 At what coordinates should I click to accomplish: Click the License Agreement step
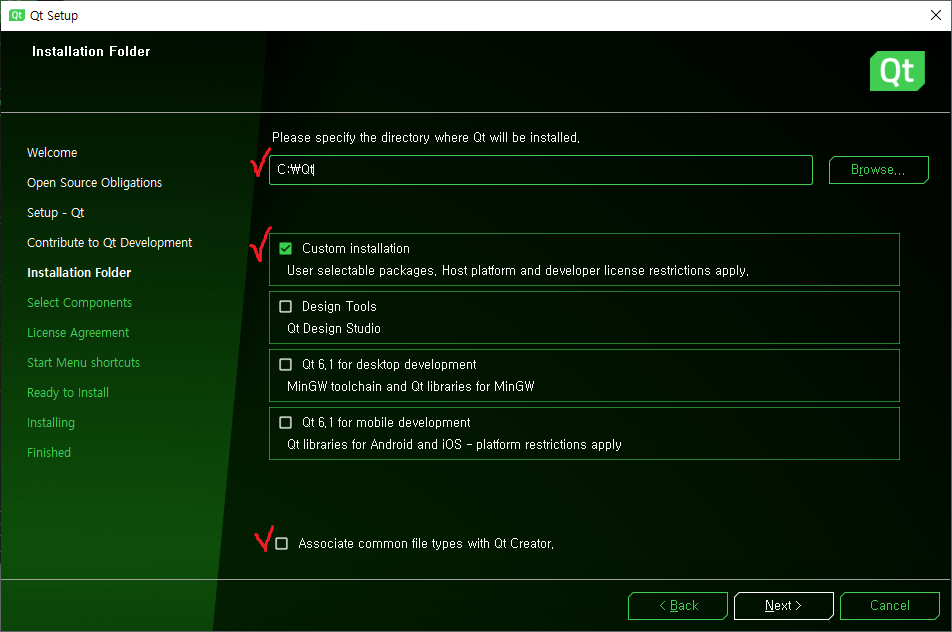[78, 333]
